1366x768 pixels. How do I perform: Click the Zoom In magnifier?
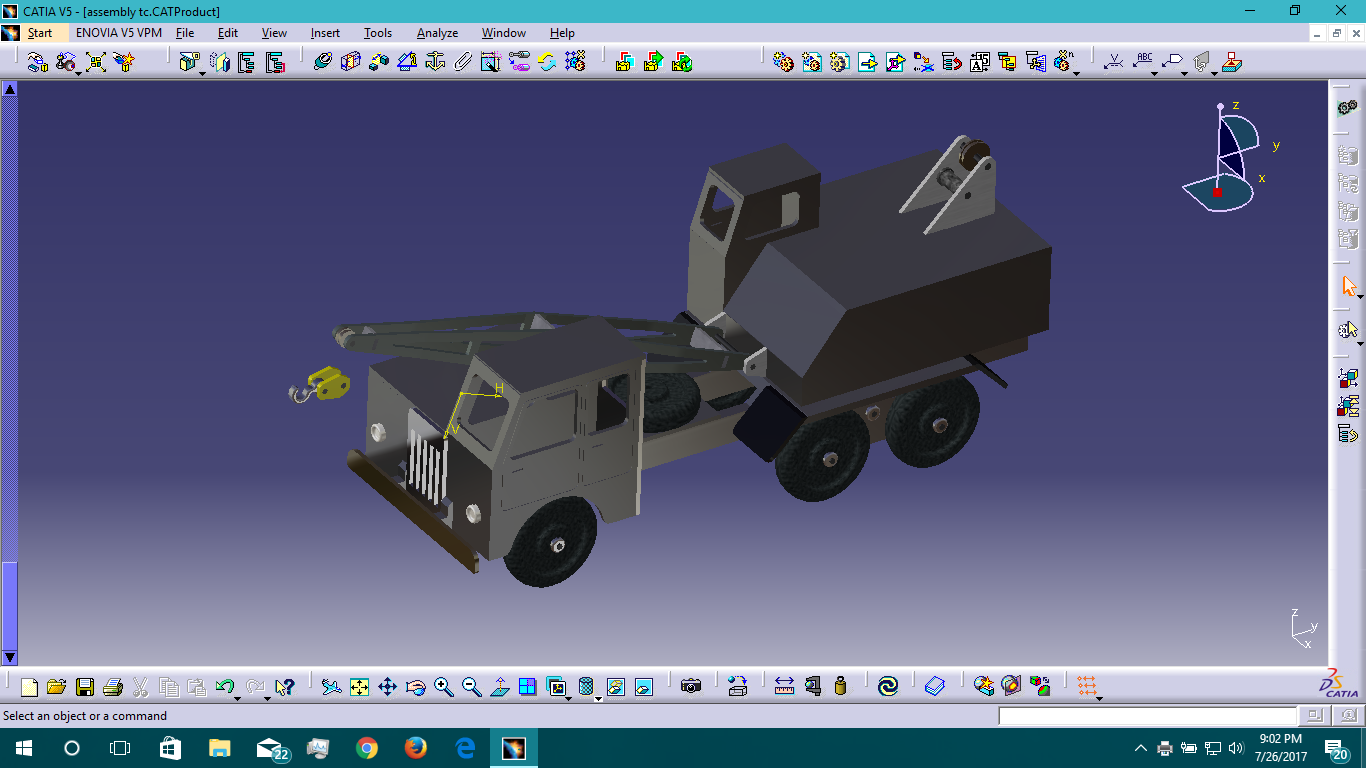[444, 686]
